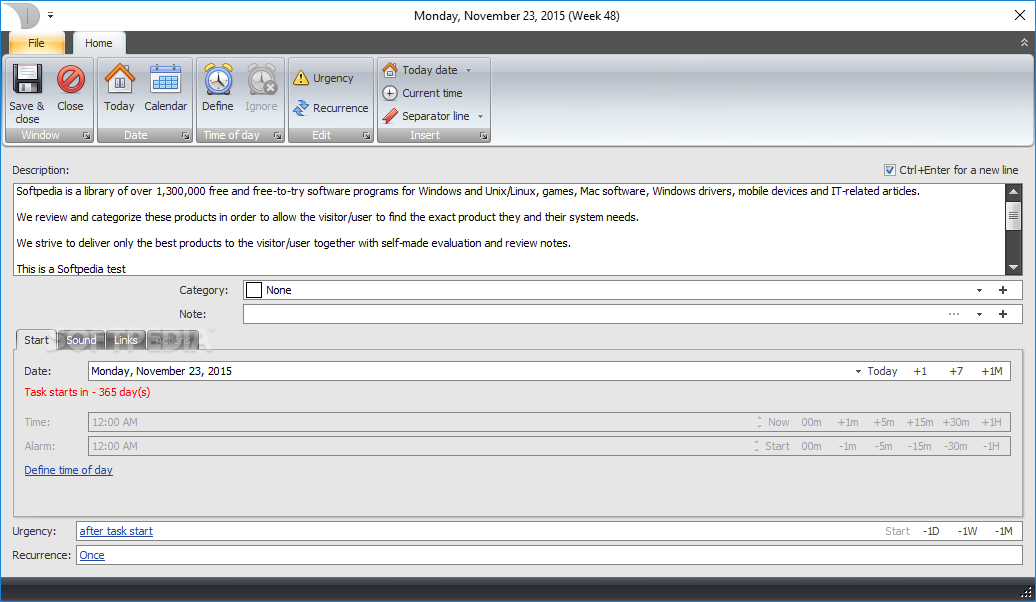This screenshot has width=1036, height=602.
Task: Open note editor ellipsis button
Action: [x=953, y=314]
